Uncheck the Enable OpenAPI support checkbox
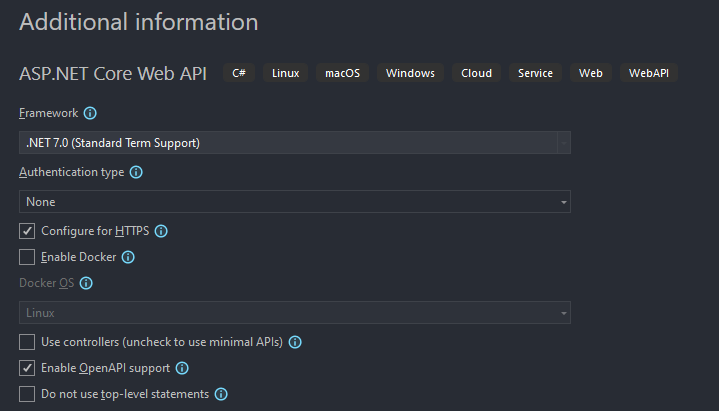The image size is (719, 411). [27, 368]
